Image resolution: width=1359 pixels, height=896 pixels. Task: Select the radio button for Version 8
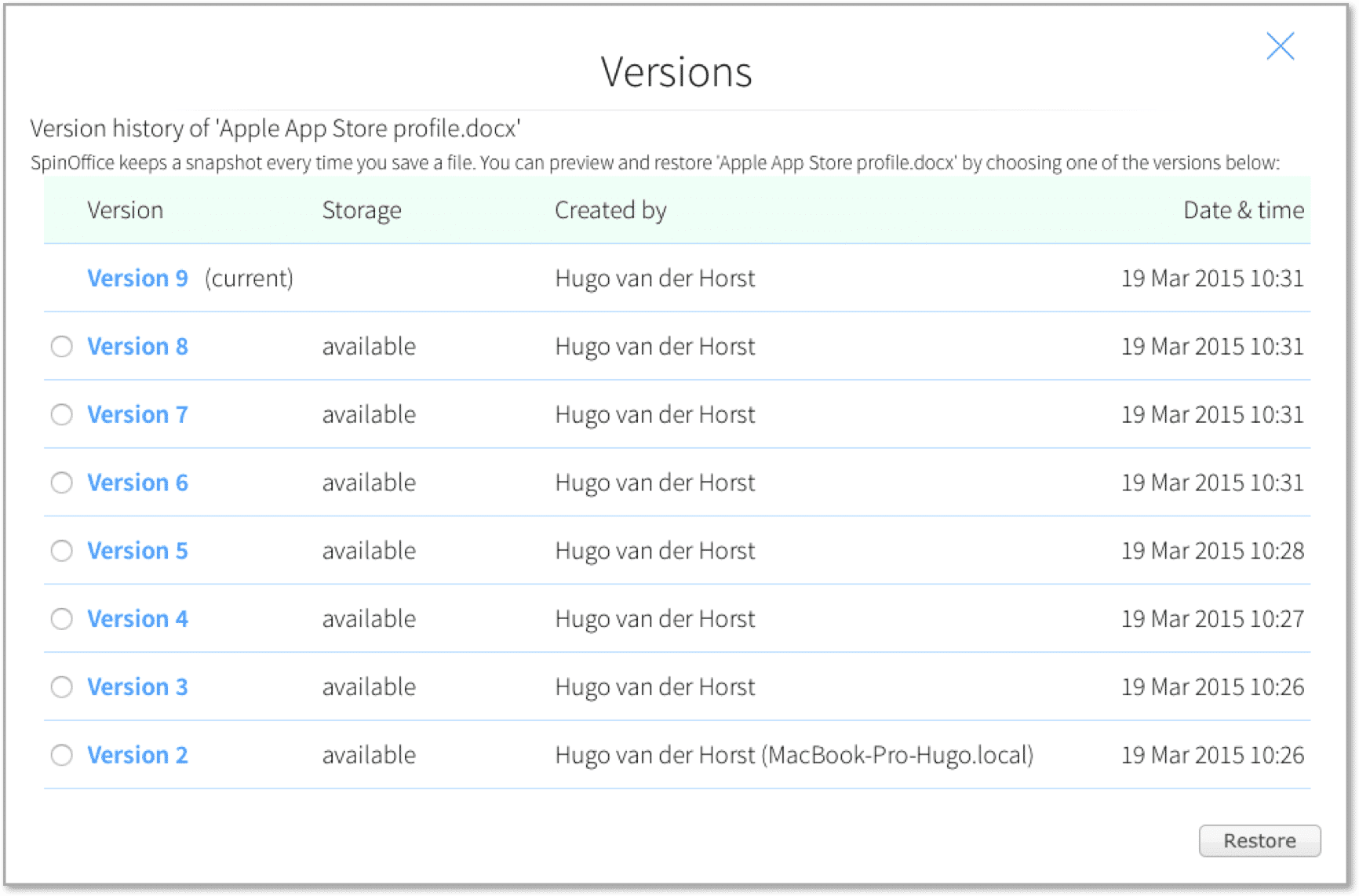pos(62,346)
